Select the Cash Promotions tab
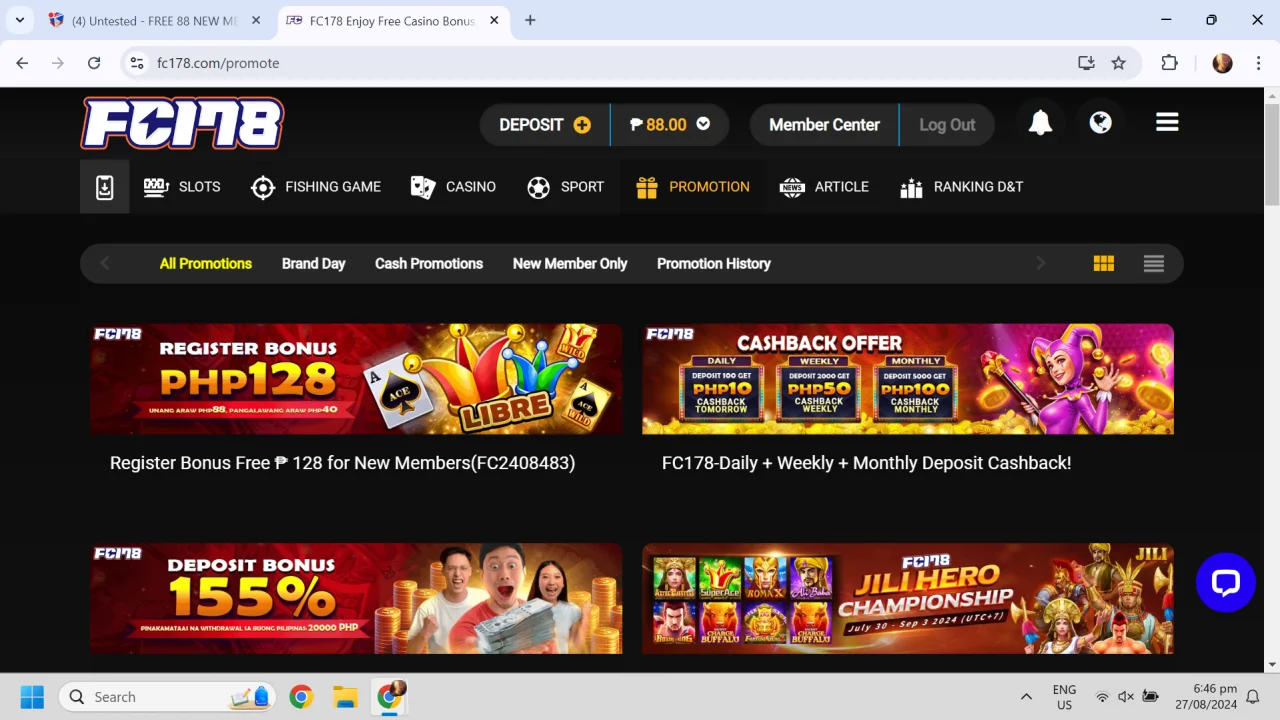This screenshot has width=1280, height=720. (429, 264)
